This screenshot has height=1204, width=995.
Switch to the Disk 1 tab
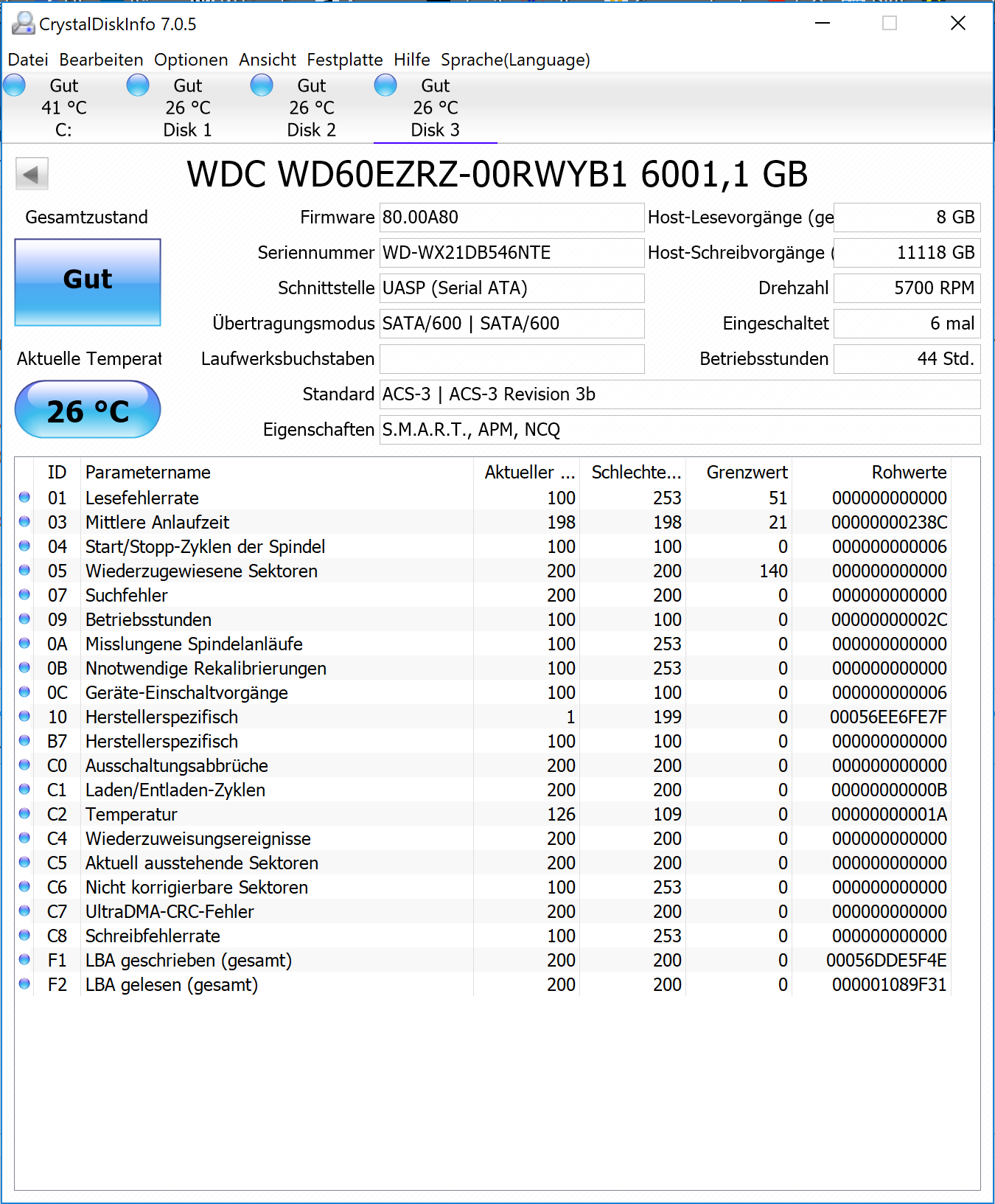pyautogui.click(x=187, y=108)
